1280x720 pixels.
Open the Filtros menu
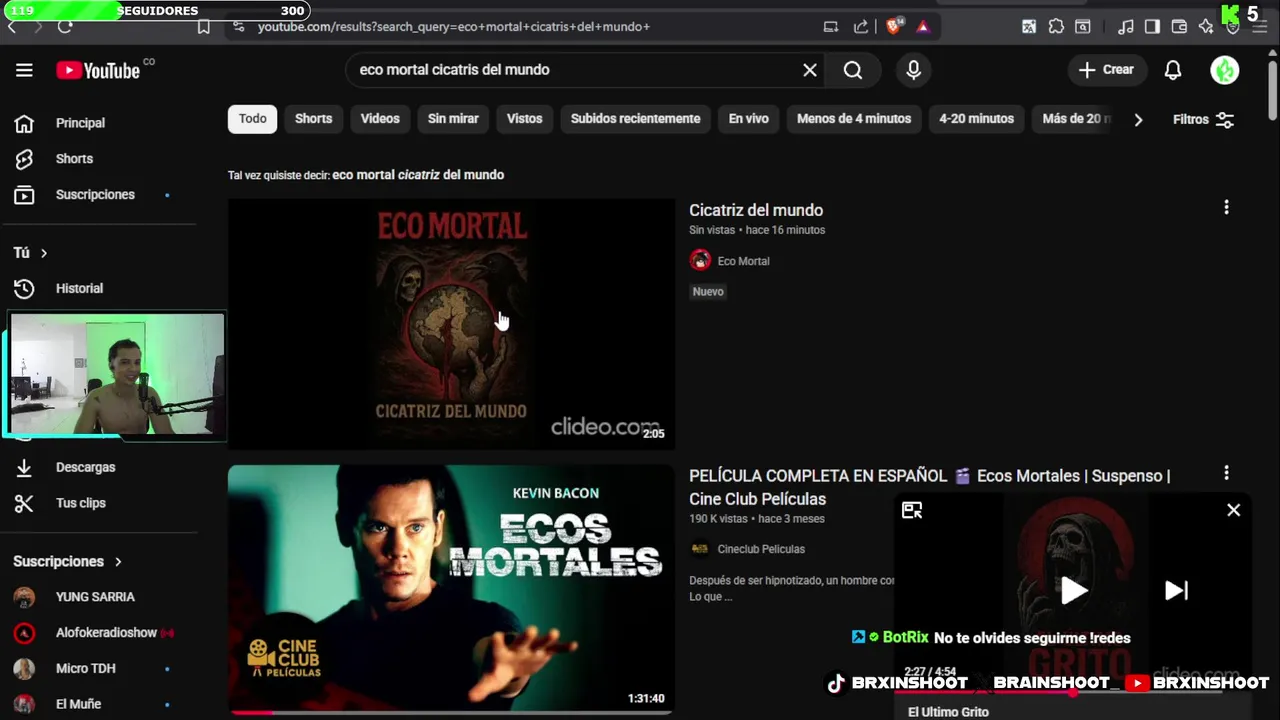[x=1203, y=119]
